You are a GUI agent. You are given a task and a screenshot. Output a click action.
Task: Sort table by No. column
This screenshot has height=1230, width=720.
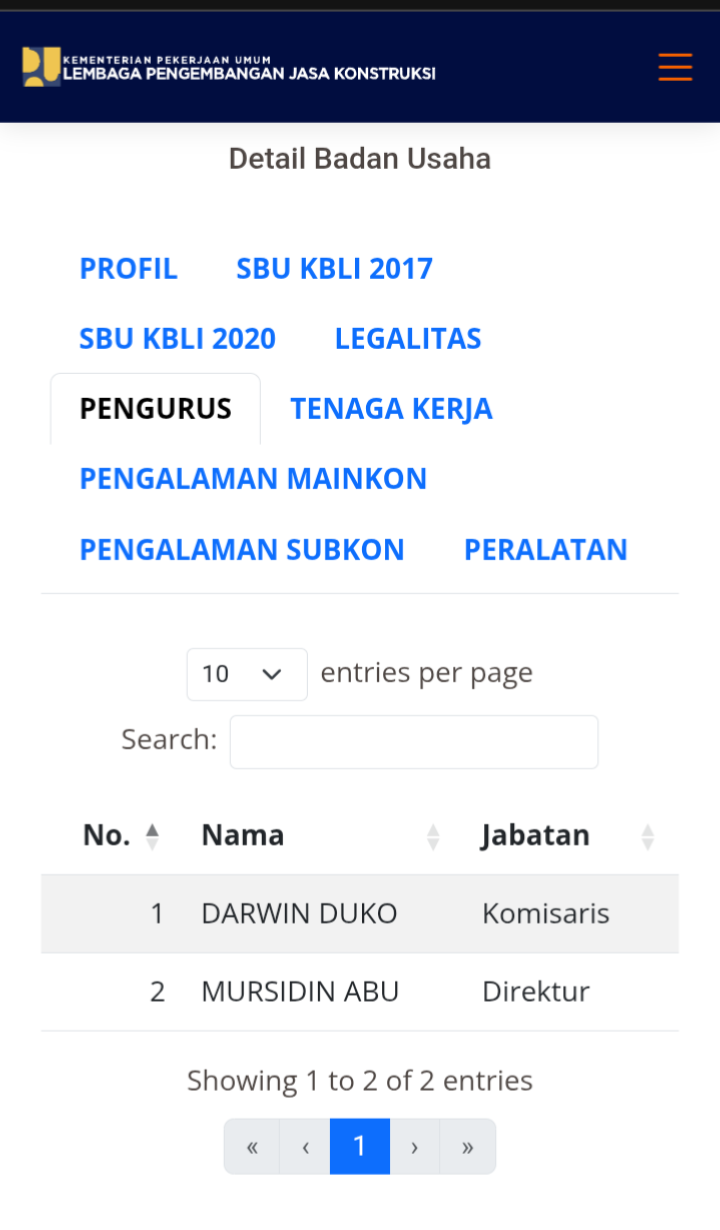(120, 835)
